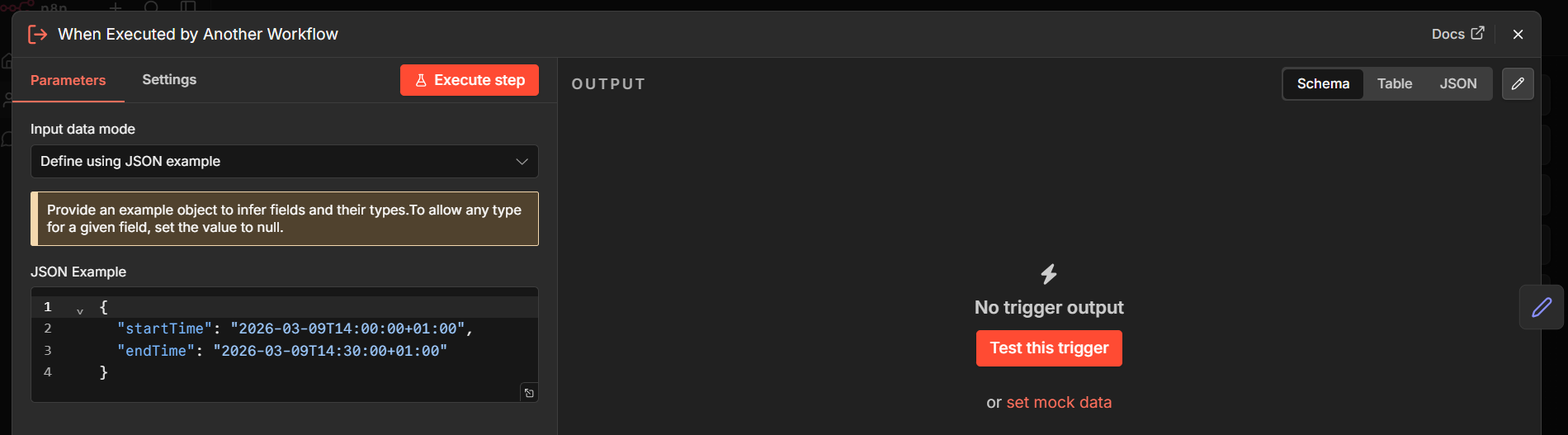Place cursor on the endTime line
This screenshot has height=435, width=1568.
[x=281, y=351]
